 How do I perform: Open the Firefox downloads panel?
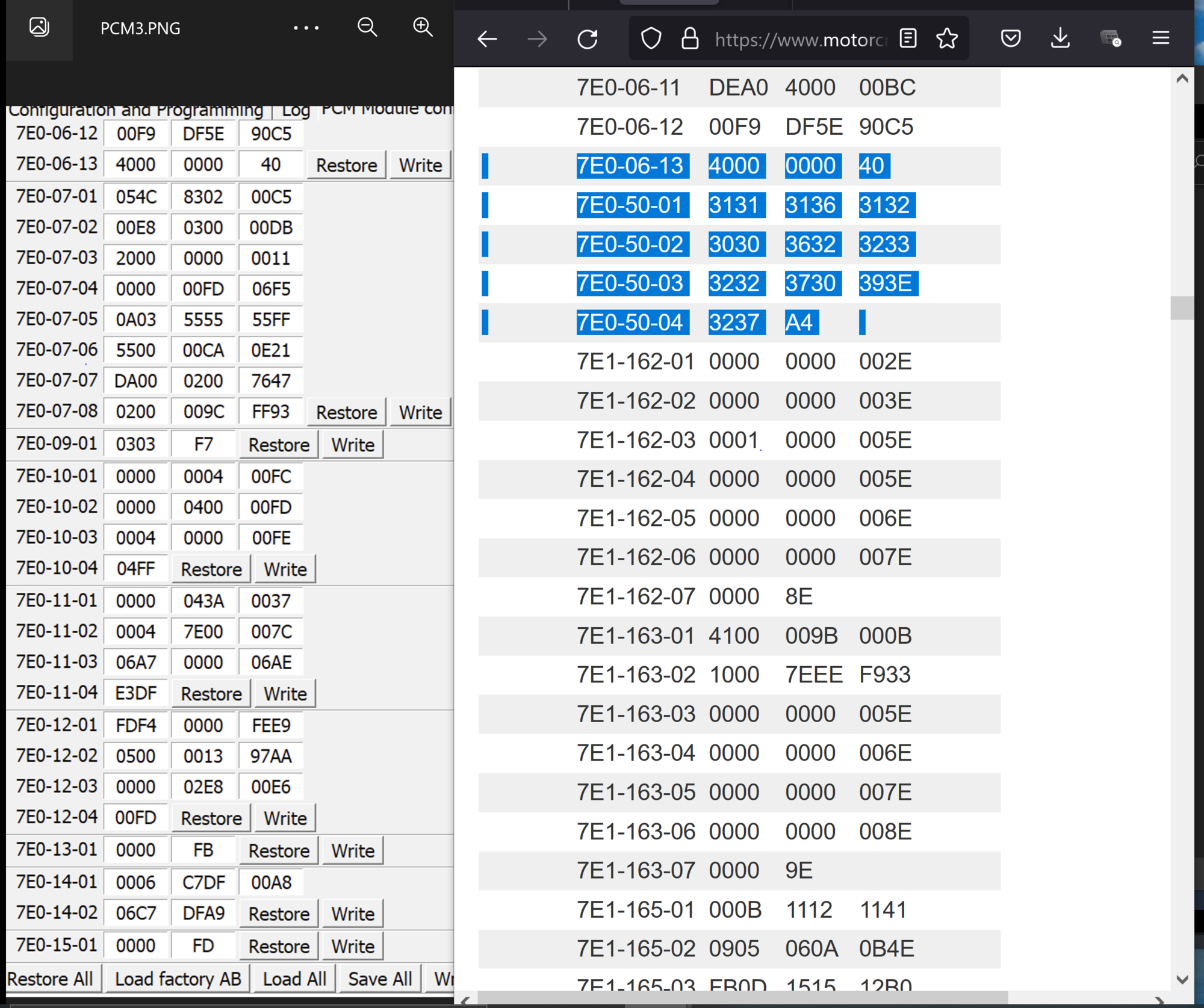tap(1060, 38)
